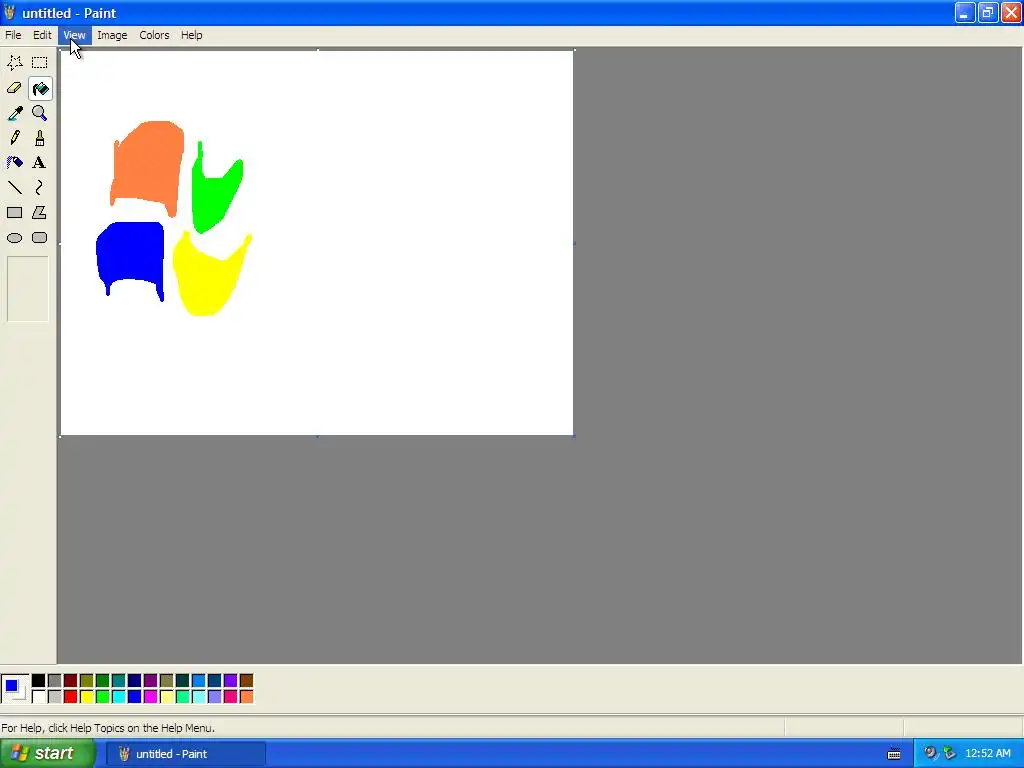
Task: Select the lime green palette swatch
Action: [103, 697]
